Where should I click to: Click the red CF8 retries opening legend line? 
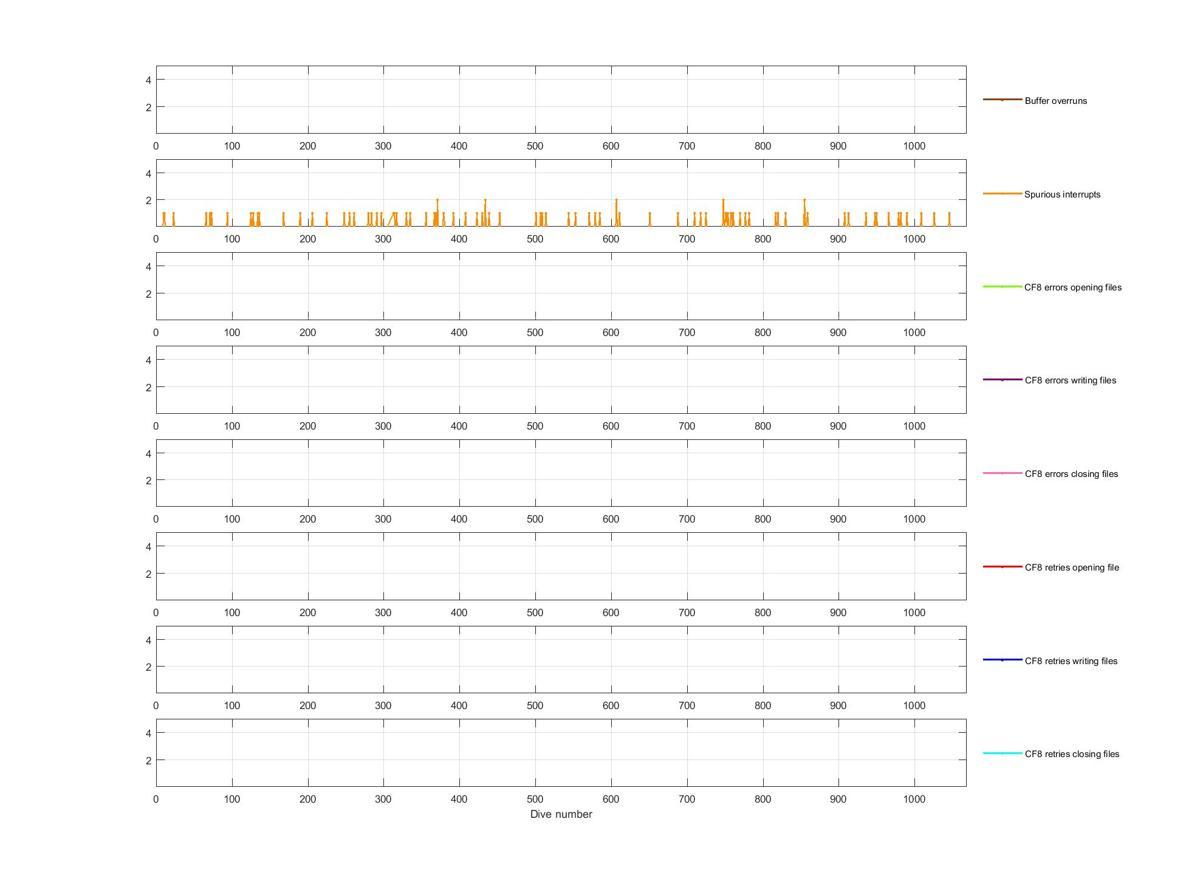[1002, 566]
